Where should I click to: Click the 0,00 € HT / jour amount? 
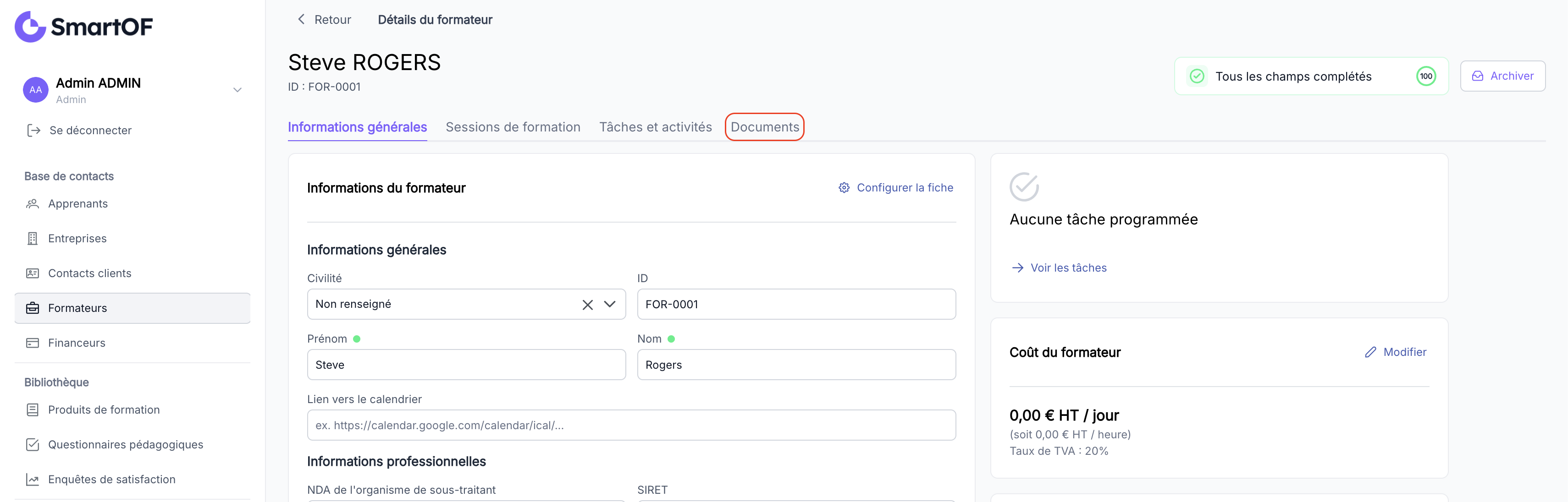[1064, 416]
